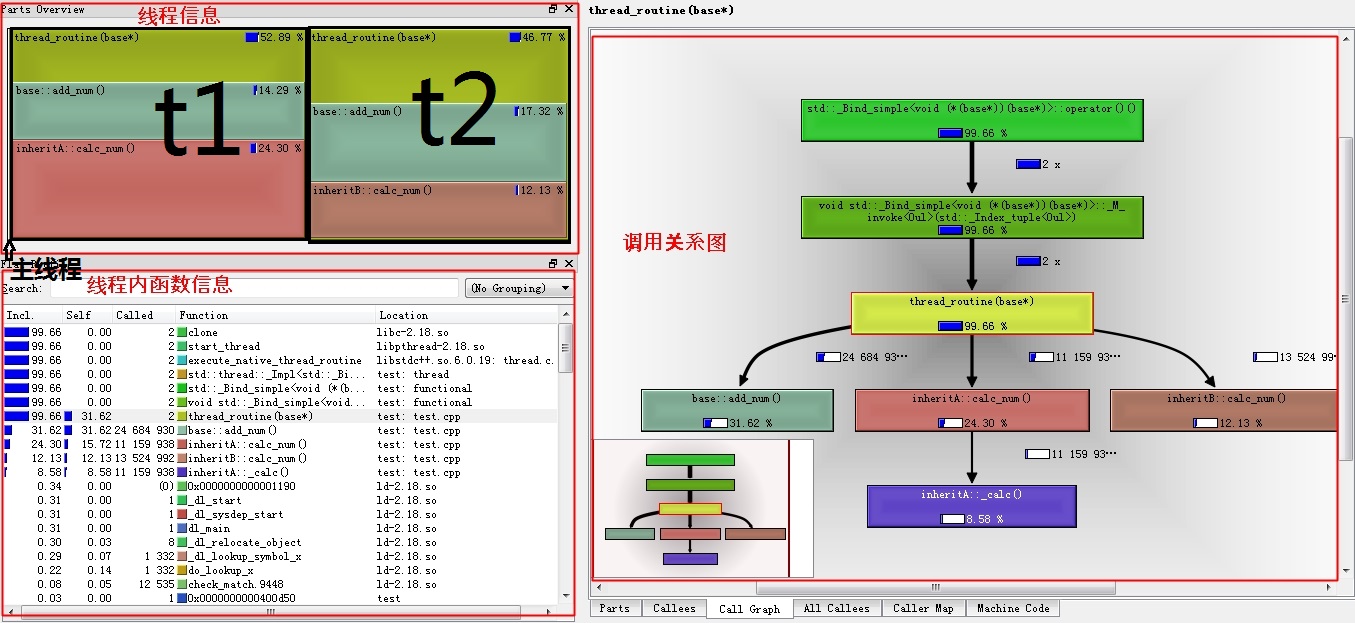
Task: Click the color icon beside check_match.9448
Action: click(182, 585)
